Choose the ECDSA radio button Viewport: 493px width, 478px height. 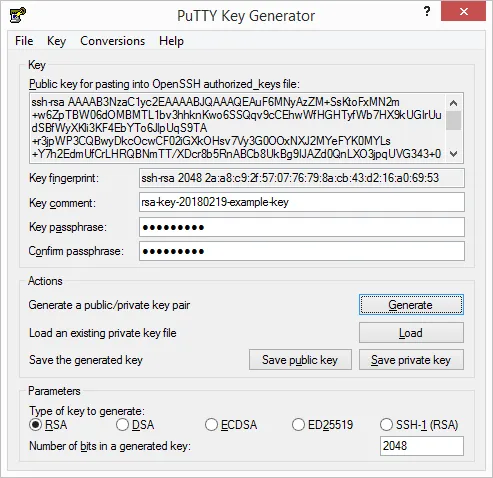tap(231, 425)
